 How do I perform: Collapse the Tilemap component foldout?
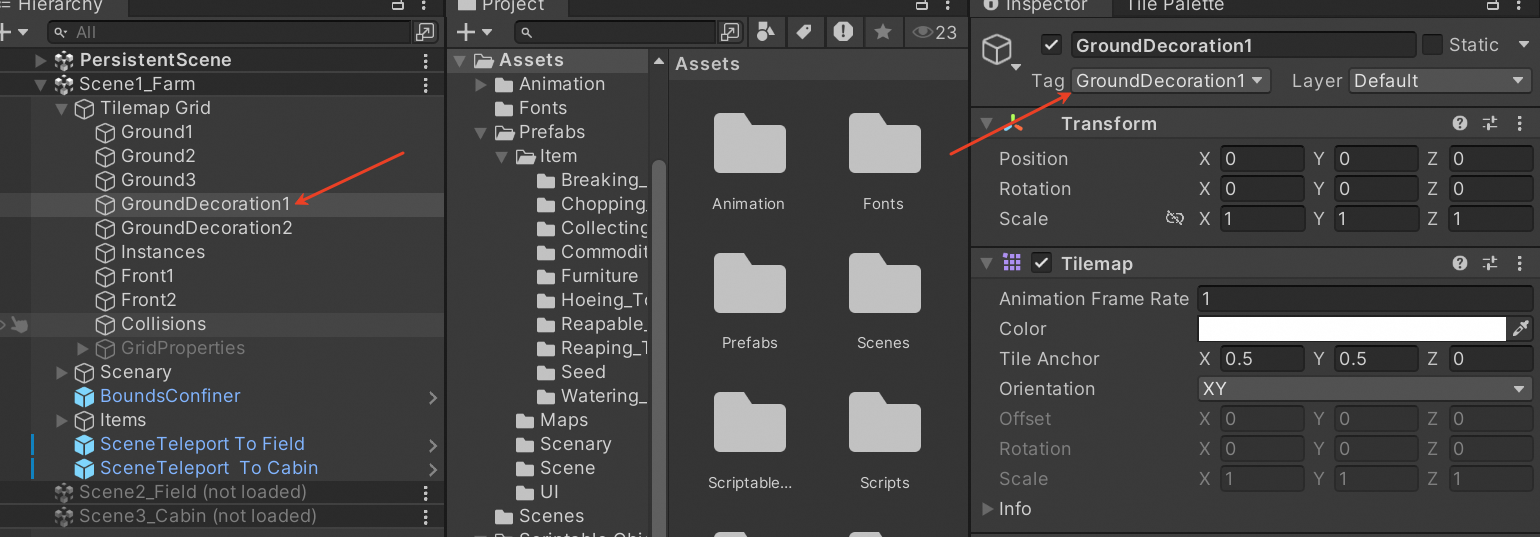(x=987, y=263)
